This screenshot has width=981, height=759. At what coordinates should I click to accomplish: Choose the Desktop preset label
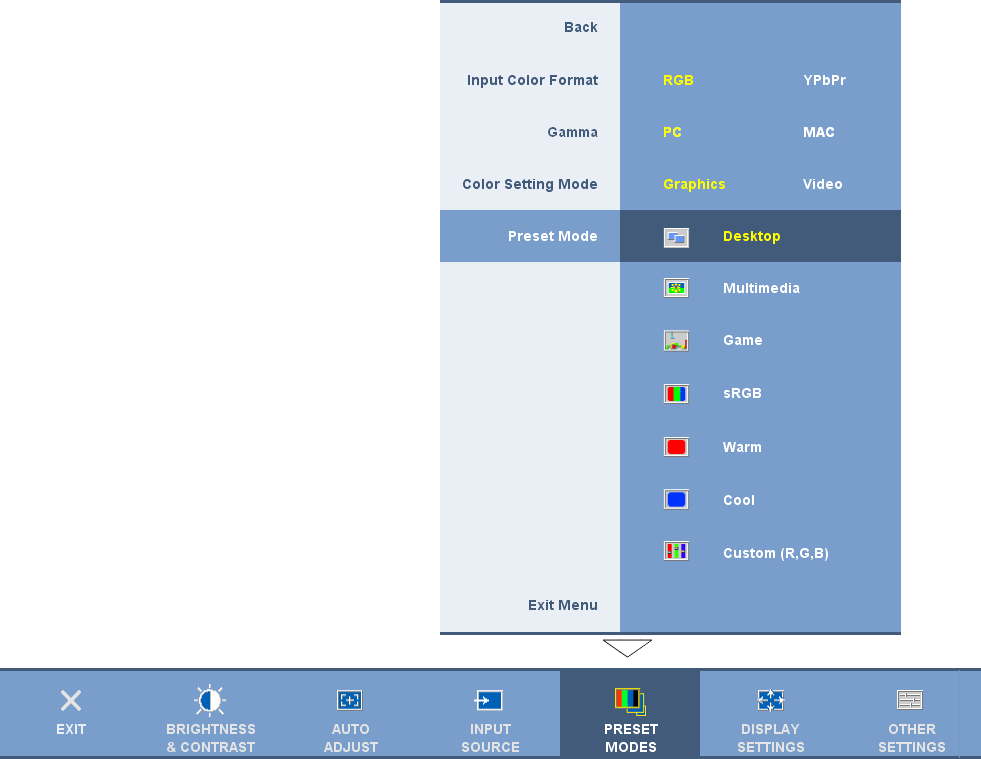(x=751, y=237)
